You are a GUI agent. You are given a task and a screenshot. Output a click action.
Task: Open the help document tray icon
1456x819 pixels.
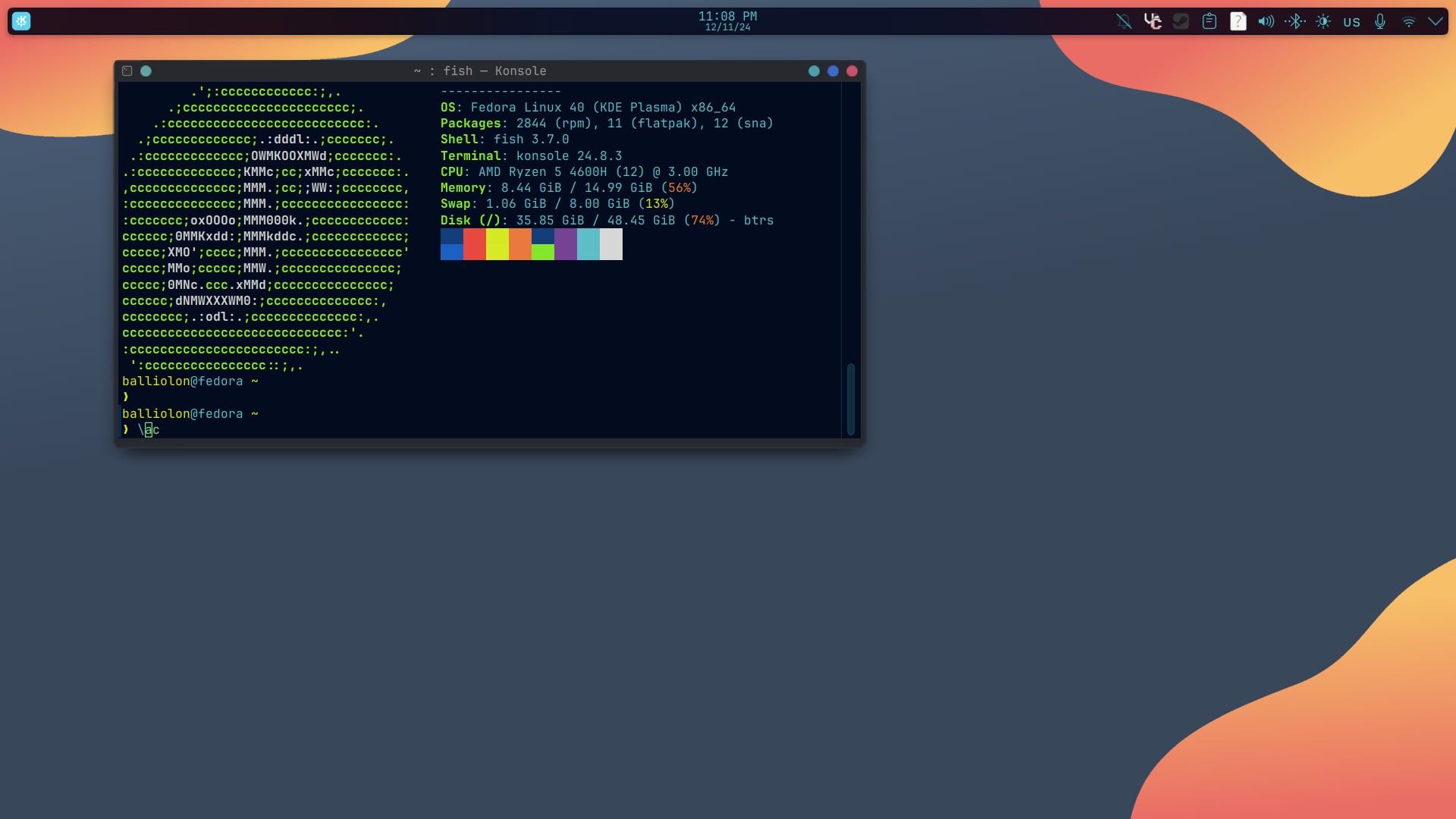point(1238,21)
